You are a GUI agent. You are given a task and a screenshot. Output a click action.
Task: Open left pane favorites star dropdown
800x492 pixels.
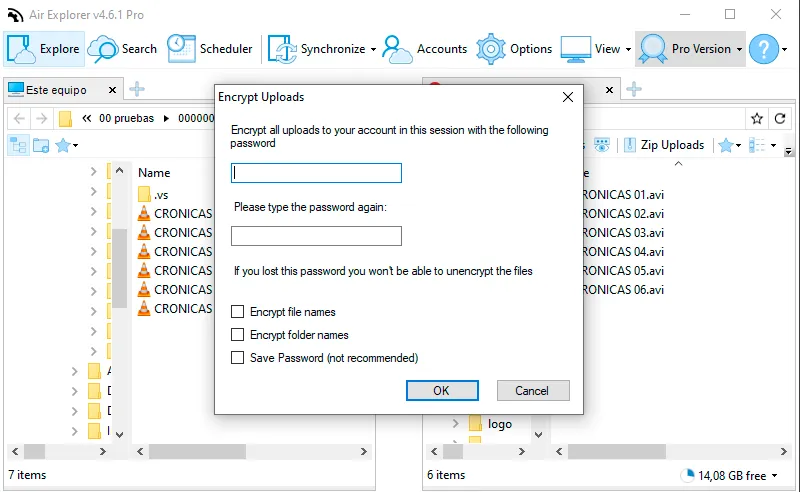(x=67, y=145)
